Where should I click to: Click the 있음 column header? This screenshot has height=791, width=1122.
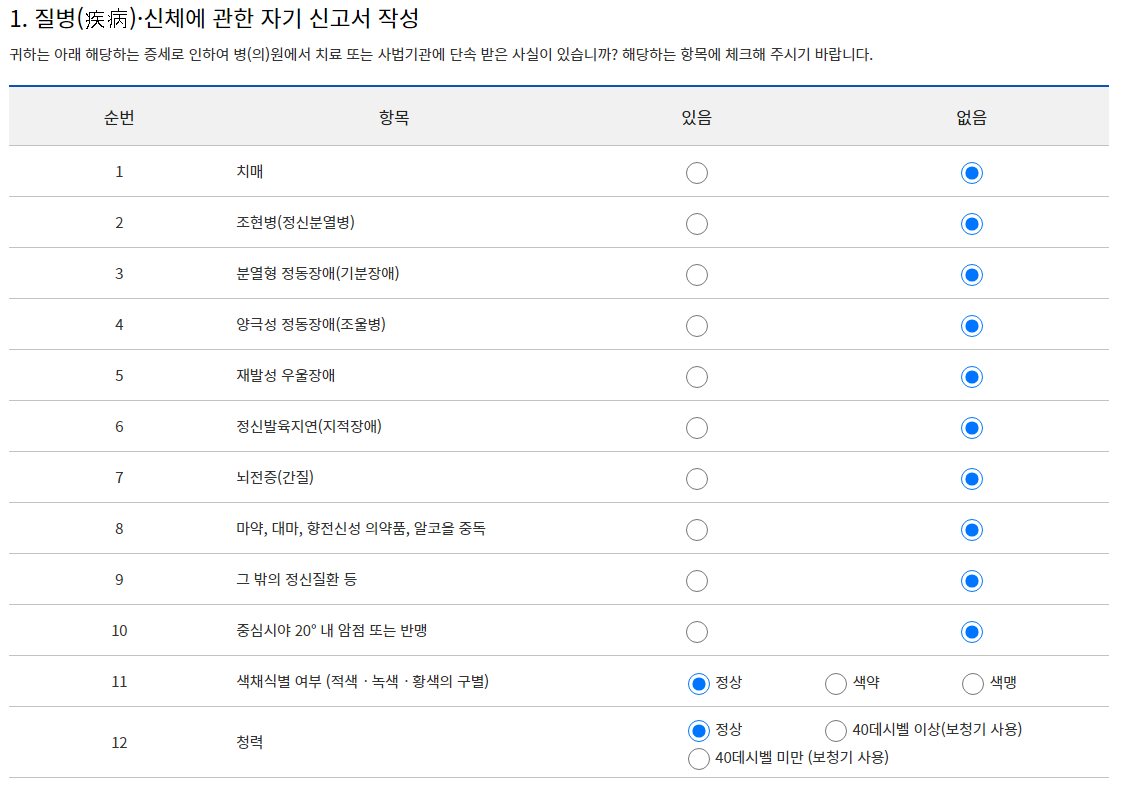point(696,117)
